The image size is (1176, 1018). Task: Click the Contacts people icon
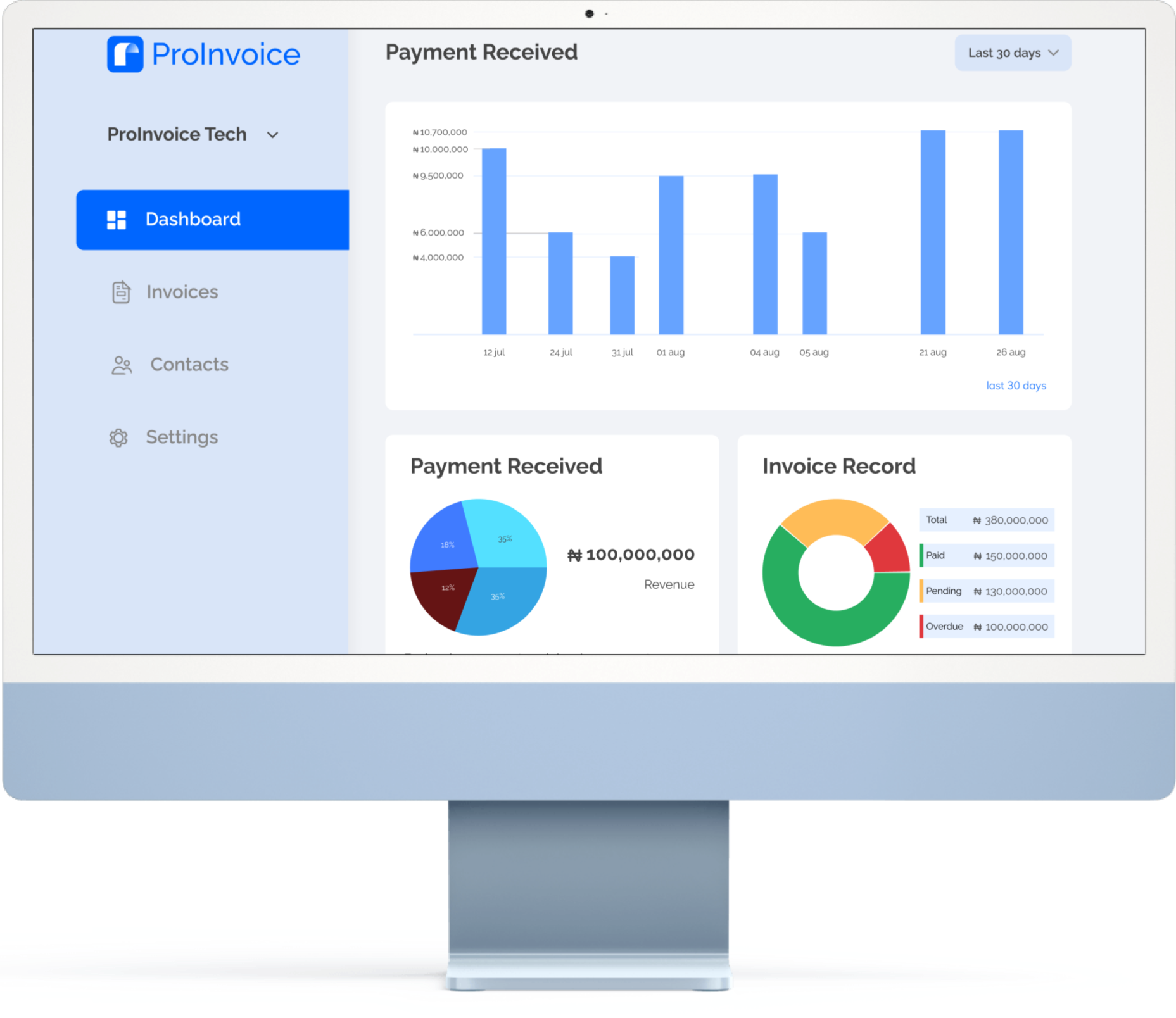122,365
